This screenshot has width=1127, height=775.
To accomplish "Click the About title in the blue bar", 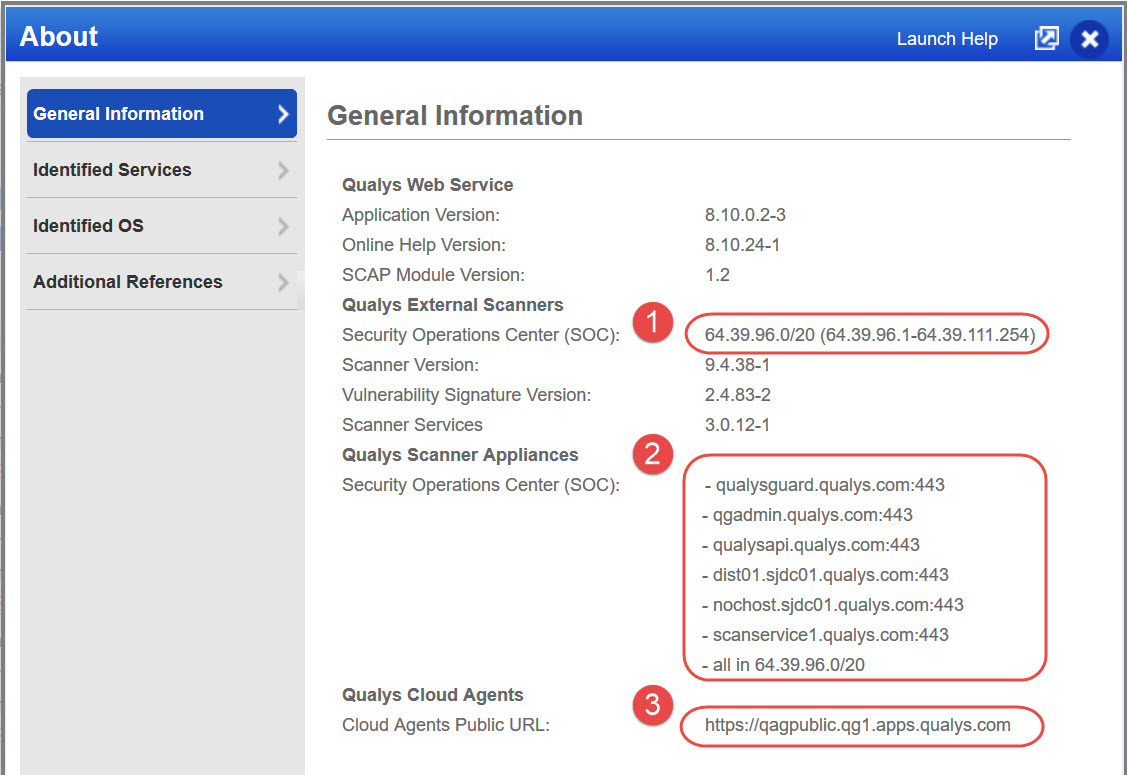I will click(x=58, y=36).
